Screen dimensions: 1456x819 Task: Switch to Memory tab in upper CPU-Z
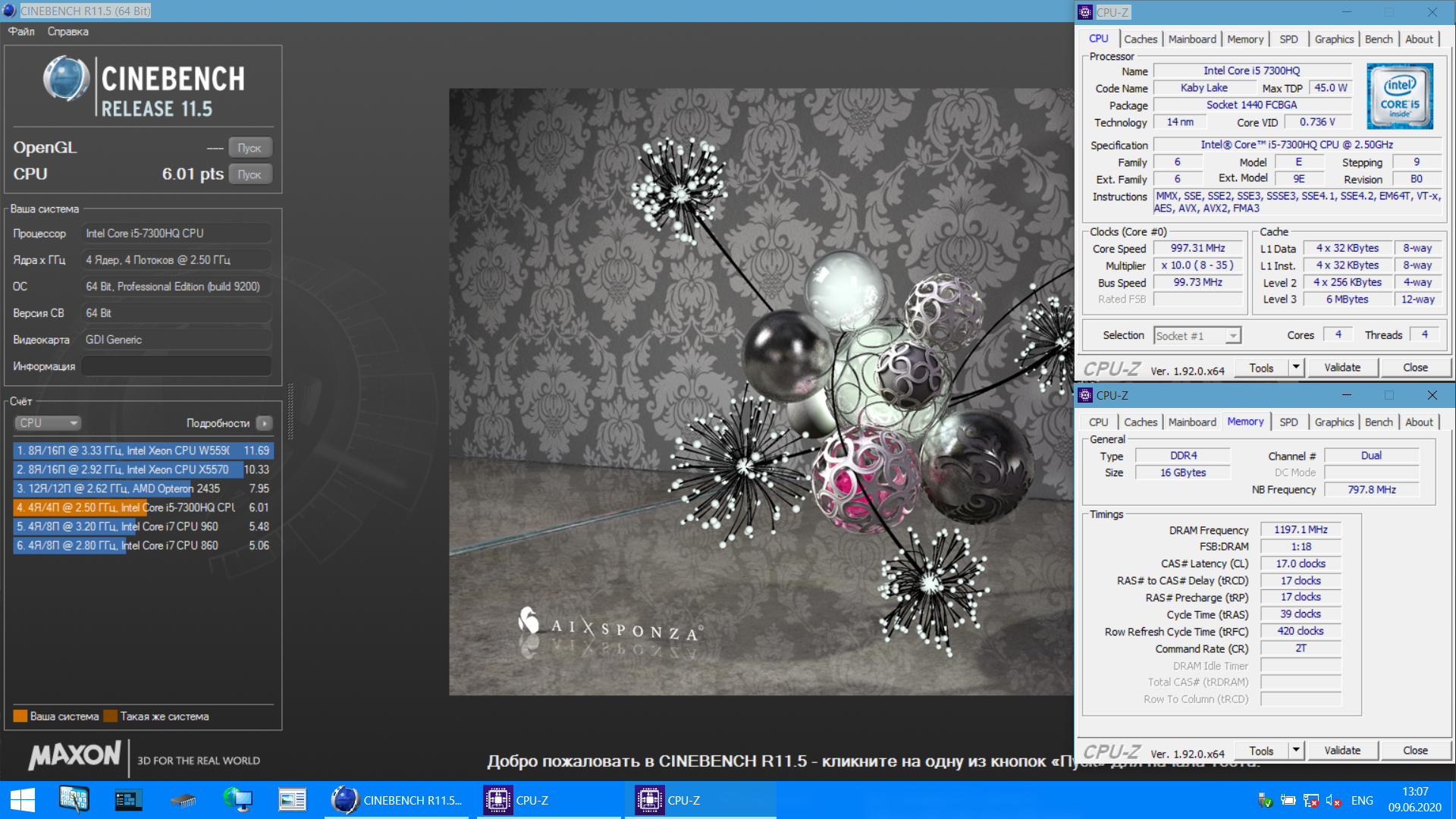1245,39
